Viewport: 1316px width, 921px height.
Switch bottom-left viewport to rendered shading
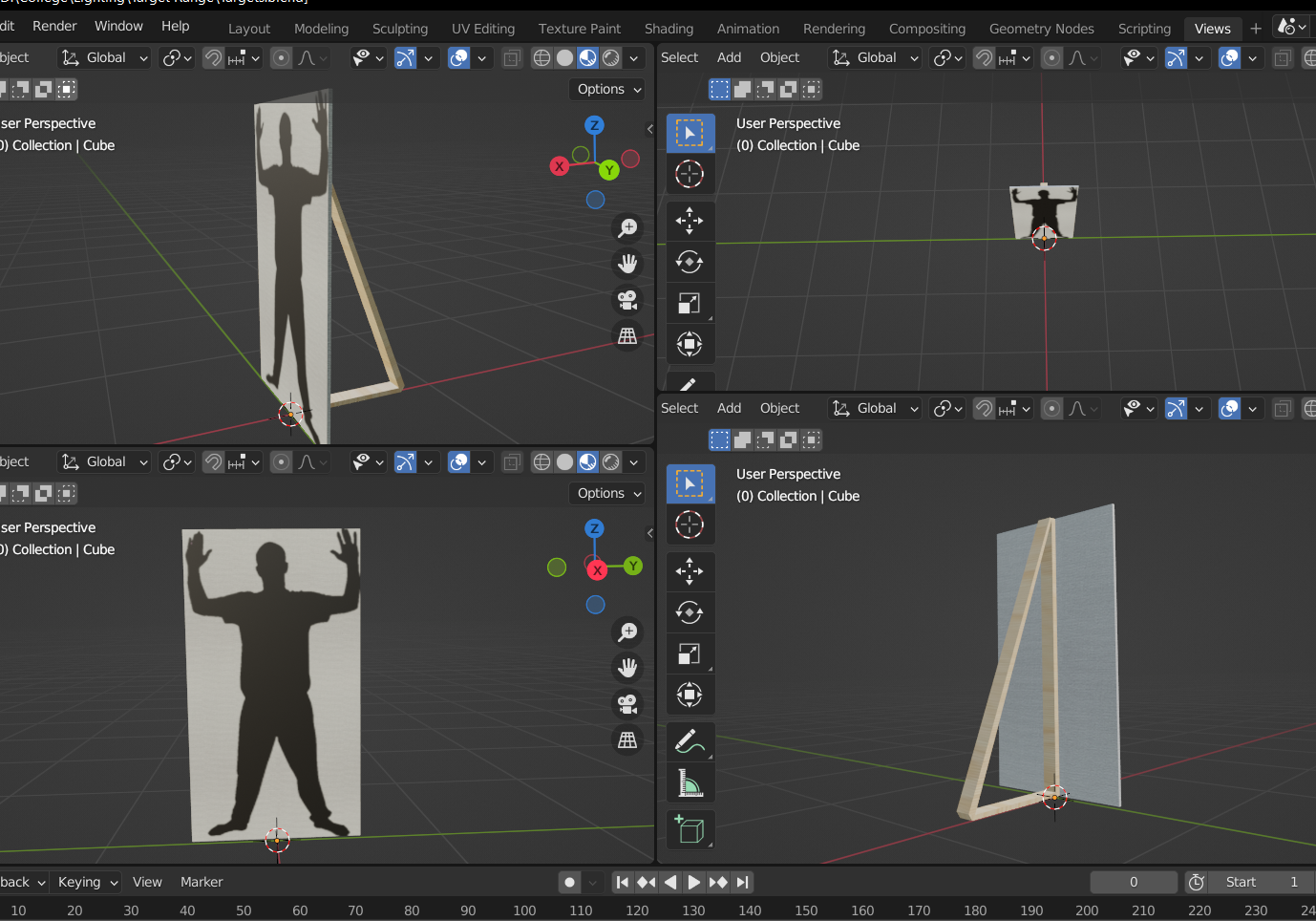pos(610,462)
